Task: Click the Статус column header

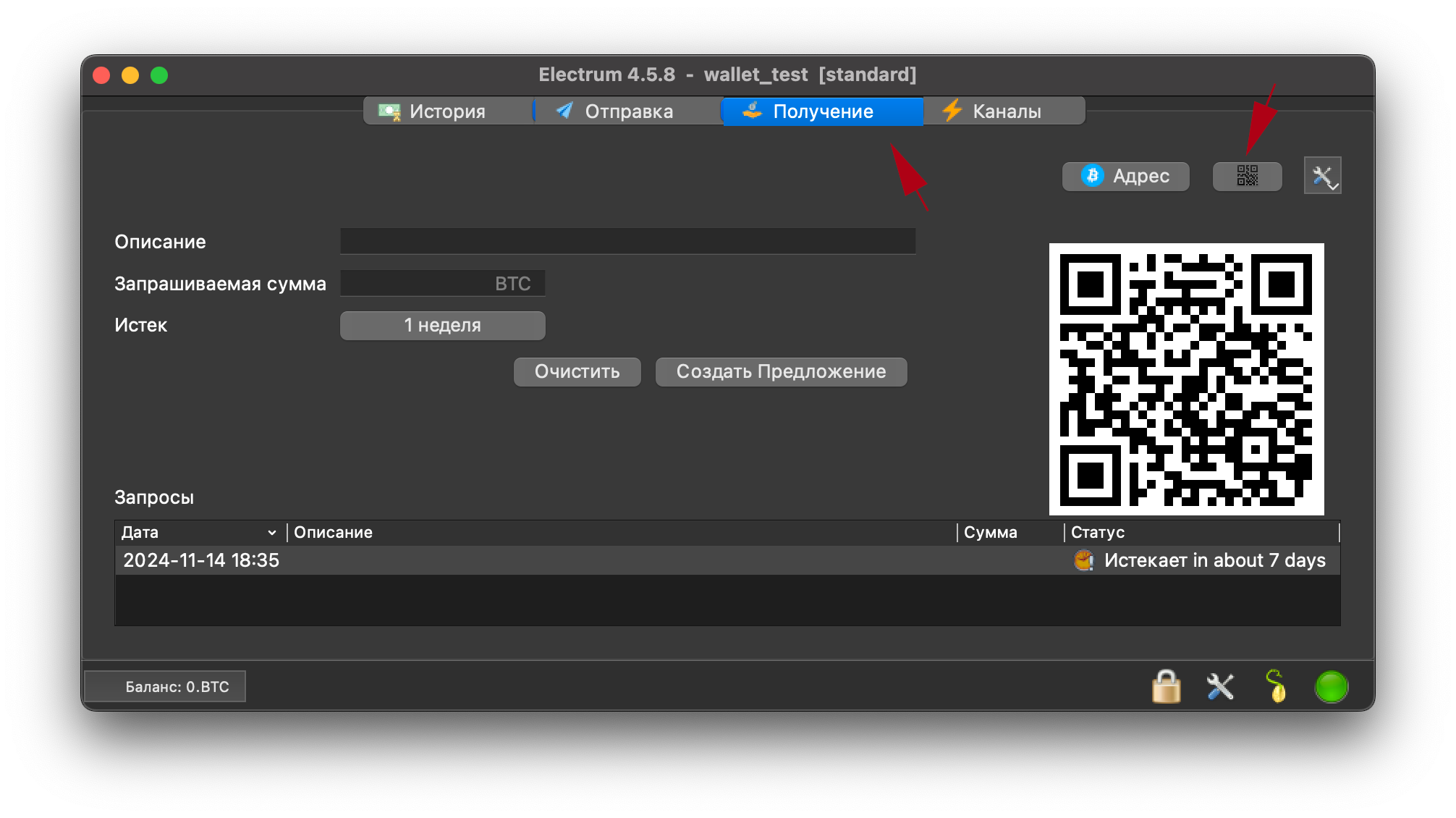Action: click(x=1201, y=533)
